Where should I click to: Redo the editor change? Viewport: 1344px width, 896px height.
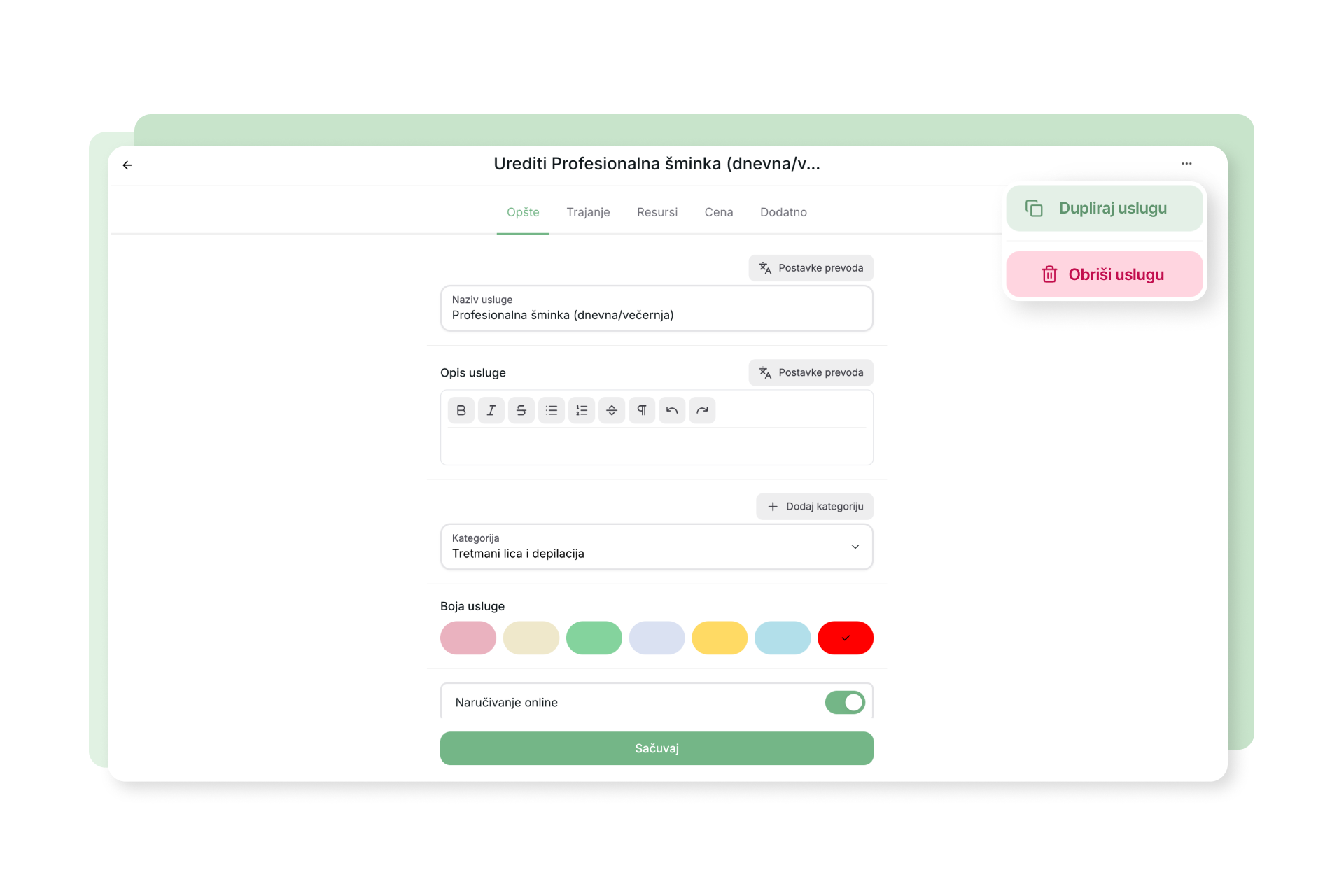pyautogui.click(x=702, y=410)
